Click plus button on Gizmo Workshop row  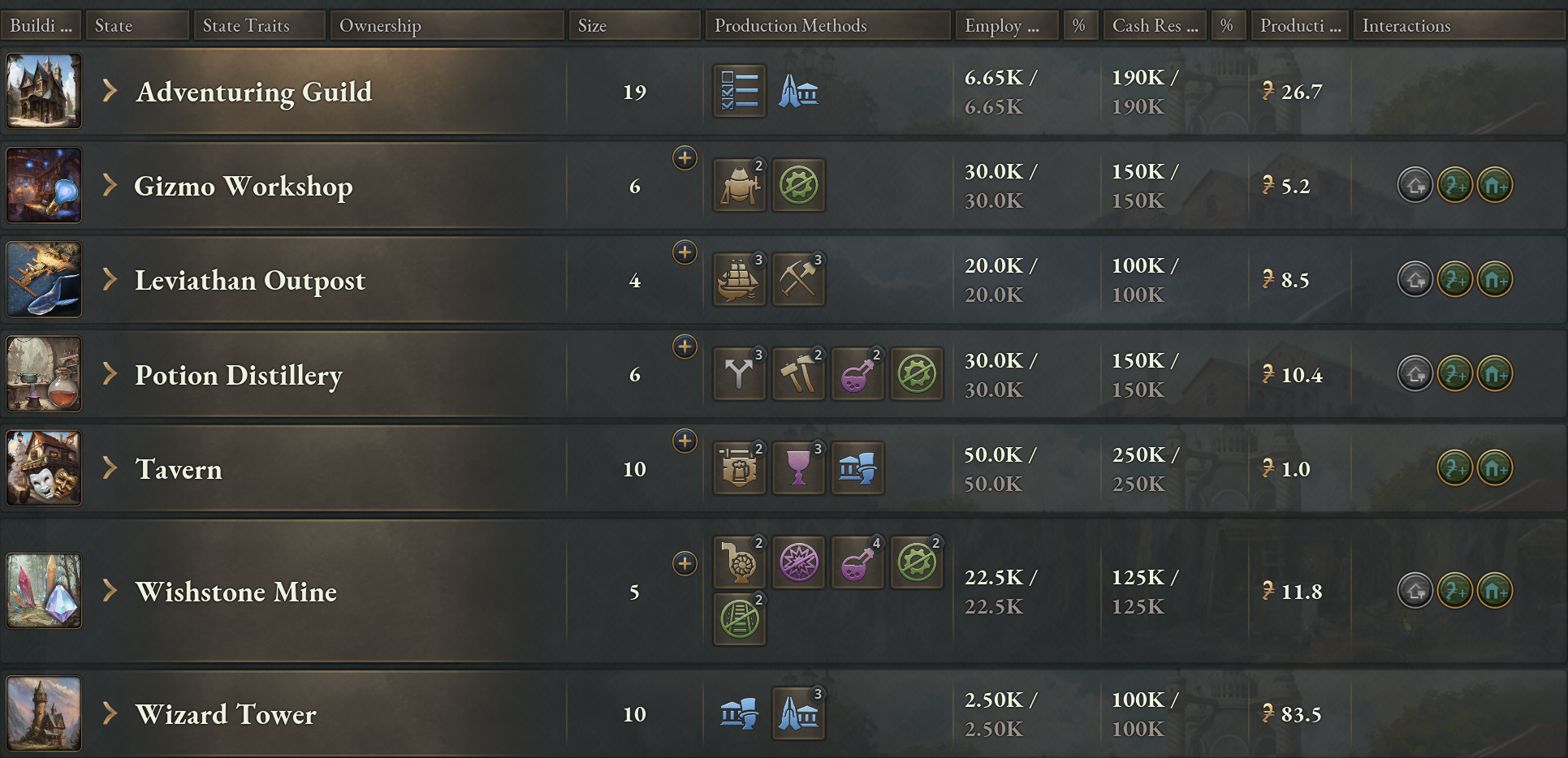tap(685, 158)
